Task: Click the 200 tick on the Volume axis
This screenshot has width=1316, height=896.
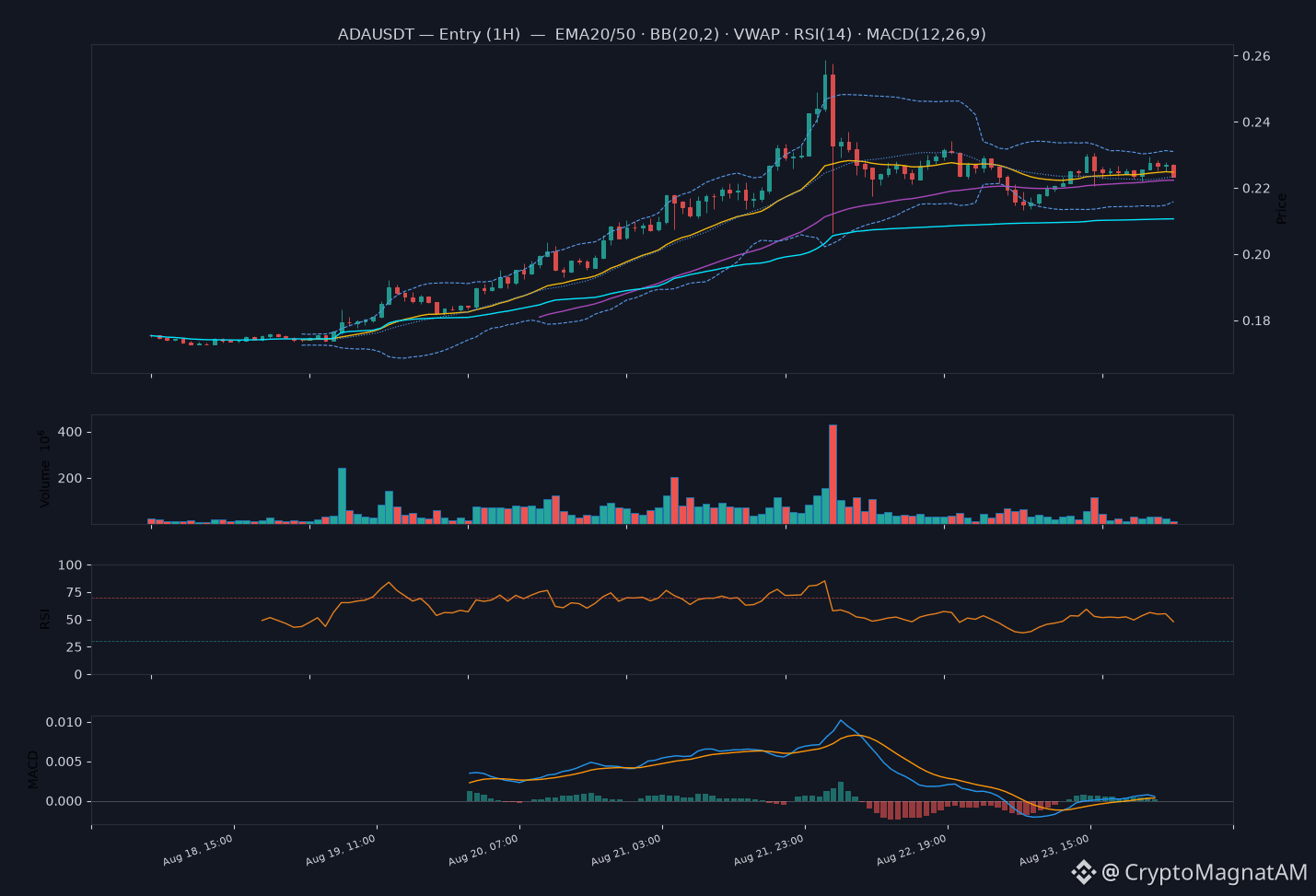Action: point(71,479)
